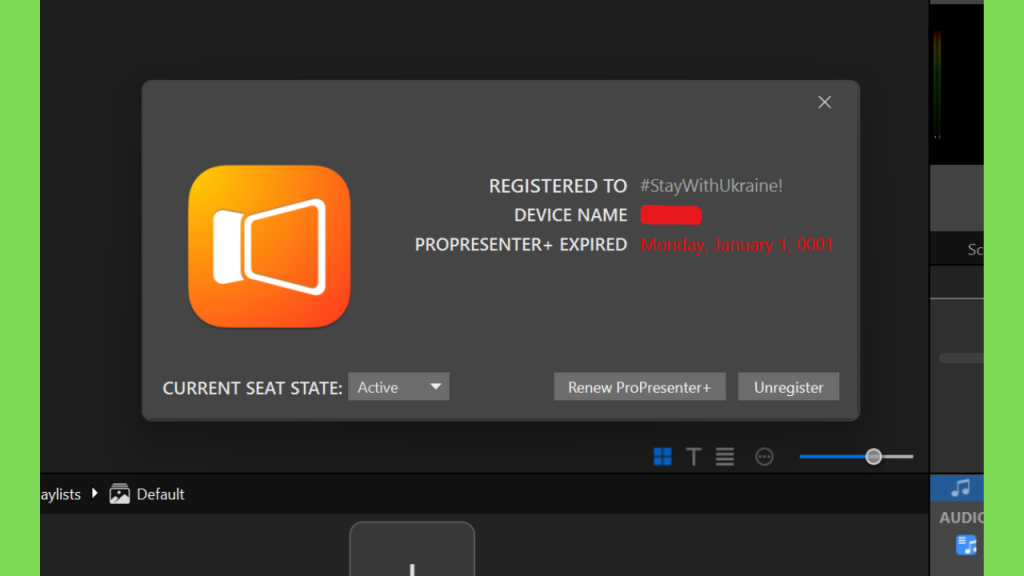This screenshot has width=1024, height=576.
Task: Click the audio playlist icon
Action: 966,545
